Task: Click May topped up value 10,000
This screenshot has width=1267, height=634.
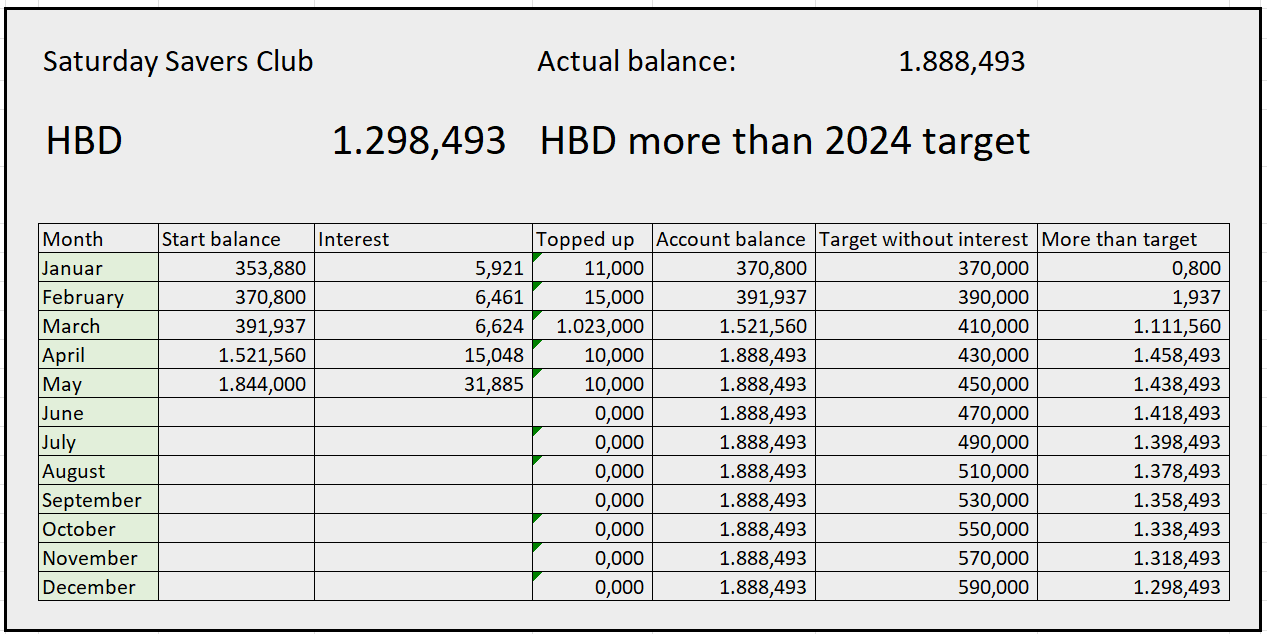Action: coord(592,383)
